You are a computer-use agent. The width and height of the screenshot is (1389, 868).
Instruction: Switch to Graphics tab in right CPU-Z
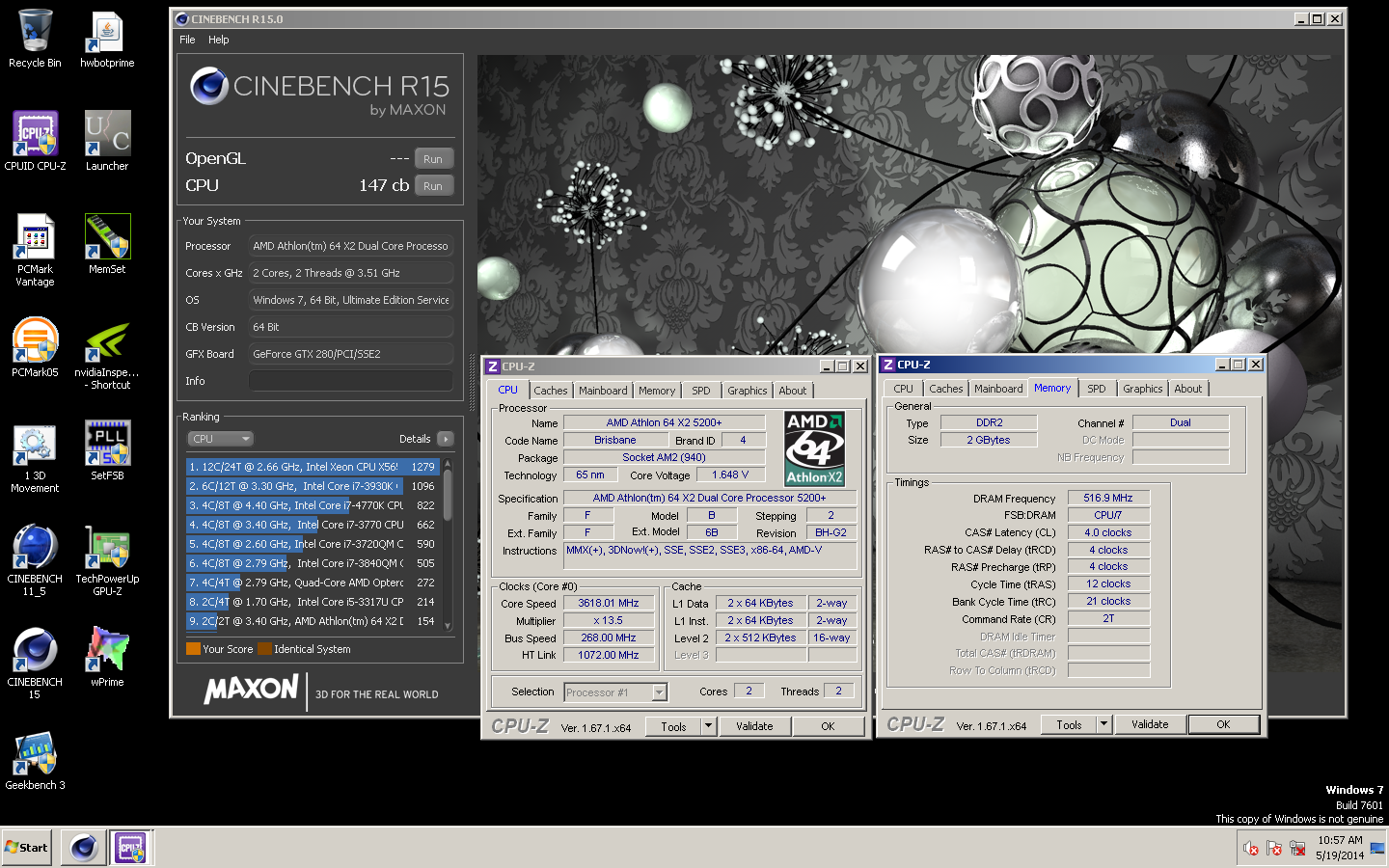point(1143,389)
